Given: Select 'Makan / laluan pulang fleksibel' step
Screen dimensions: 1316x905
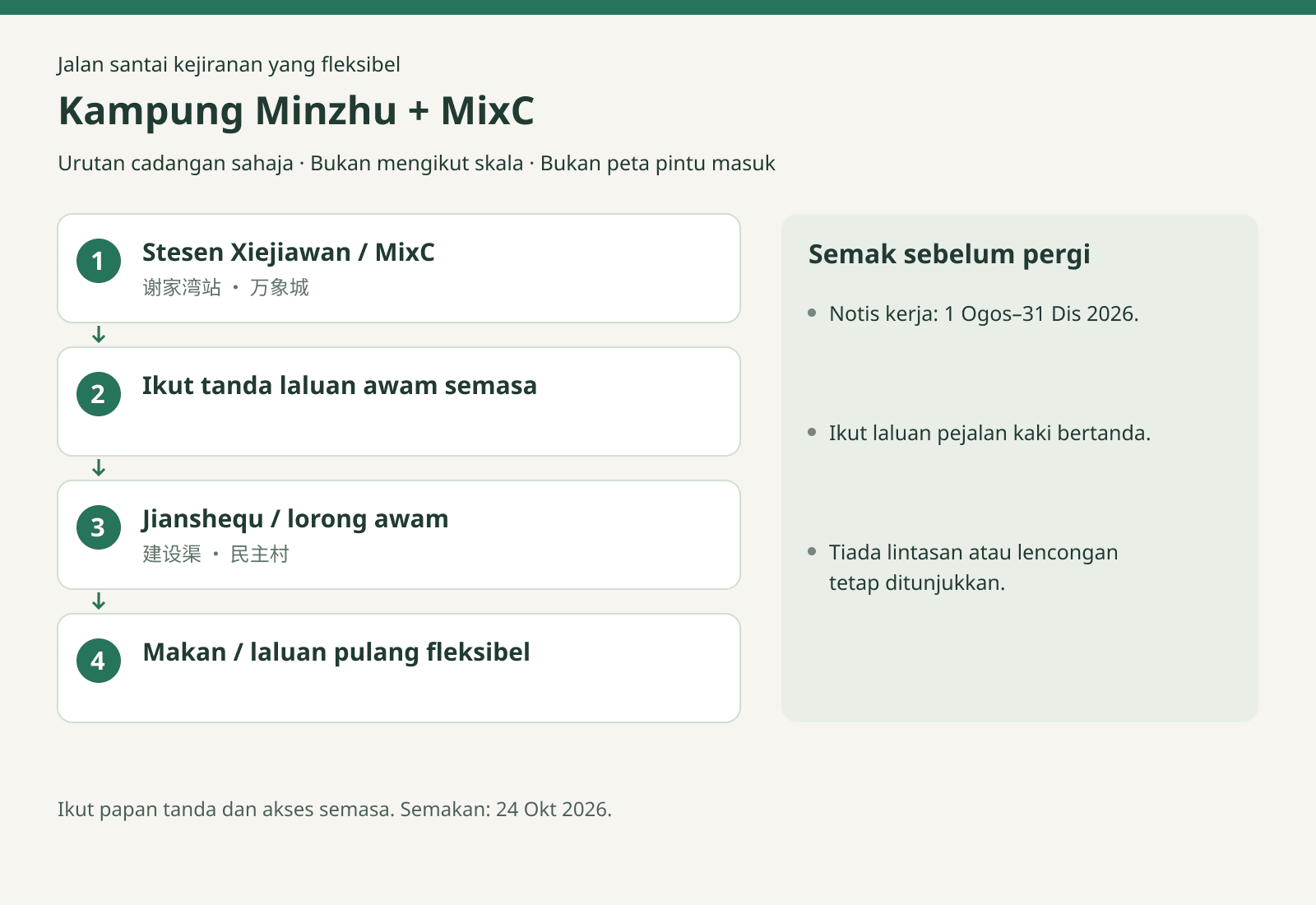Looking at the screenshot, I should click(x=399, y=668).
